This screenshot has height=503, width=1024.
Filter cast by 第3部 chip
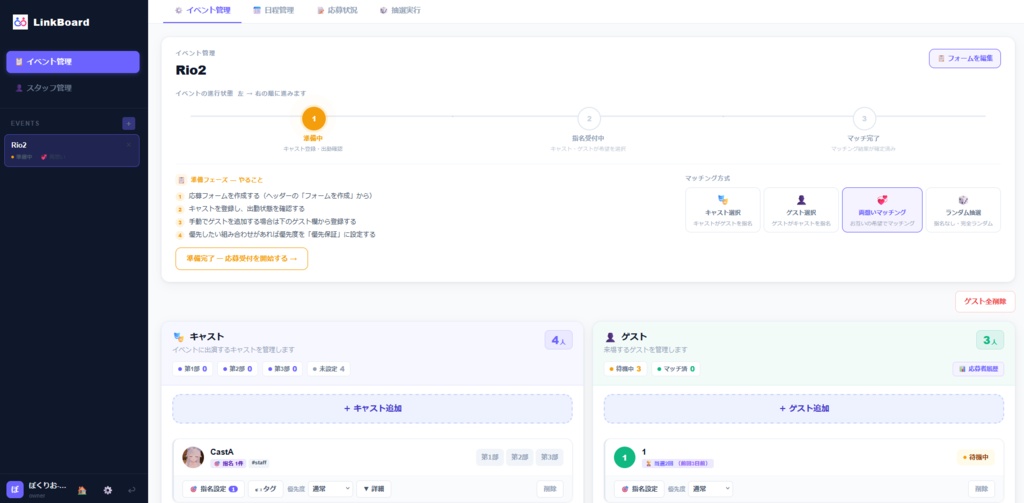(x=283, y=369)
